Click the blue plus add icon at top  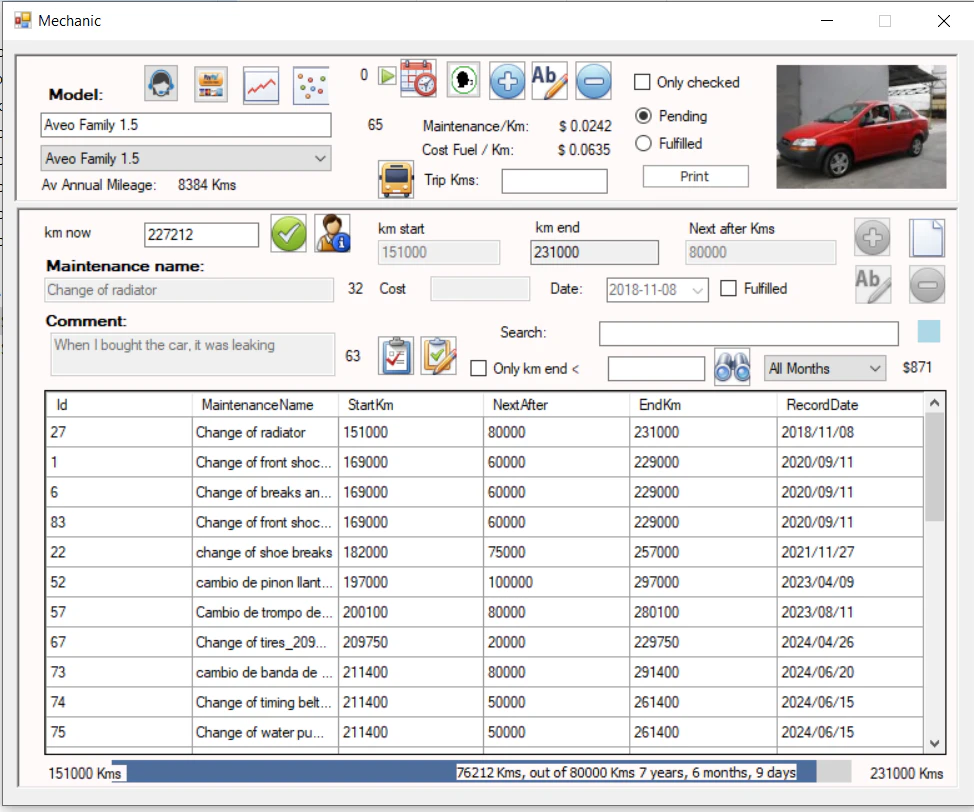[x=507, y=81]
